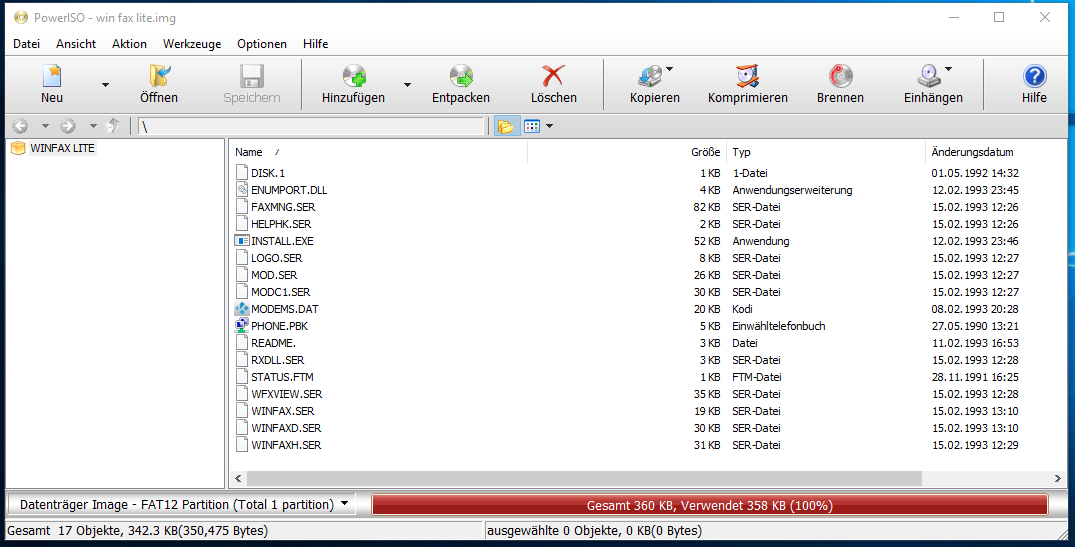This screenshot has height=547, width=1075.
Task: Open the Datei menu
Action: (x=26, y=44)
